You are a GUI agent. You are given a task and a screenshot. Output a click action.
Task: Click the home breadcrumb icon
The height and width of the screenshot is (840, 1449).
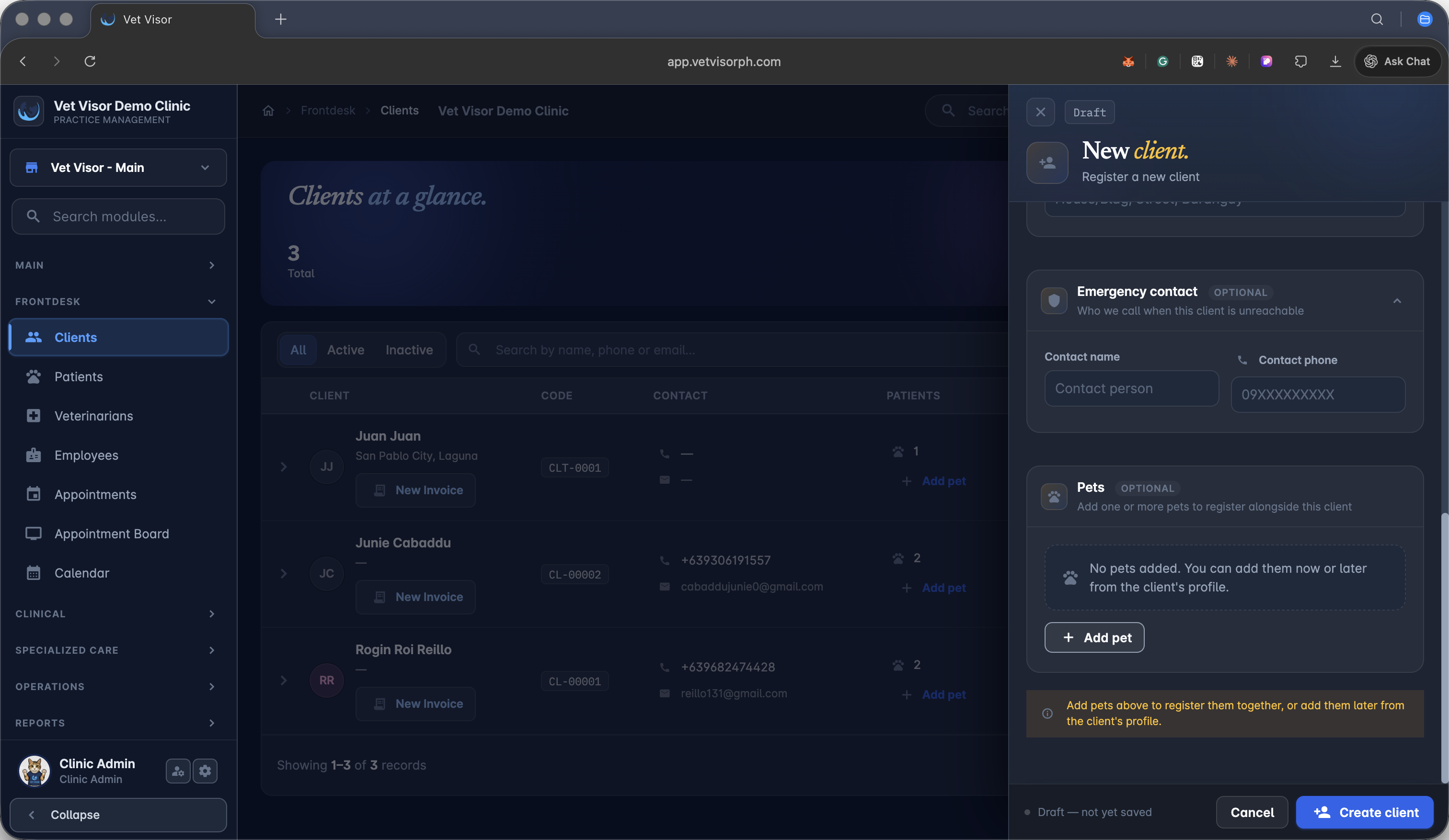coord(268,110)
